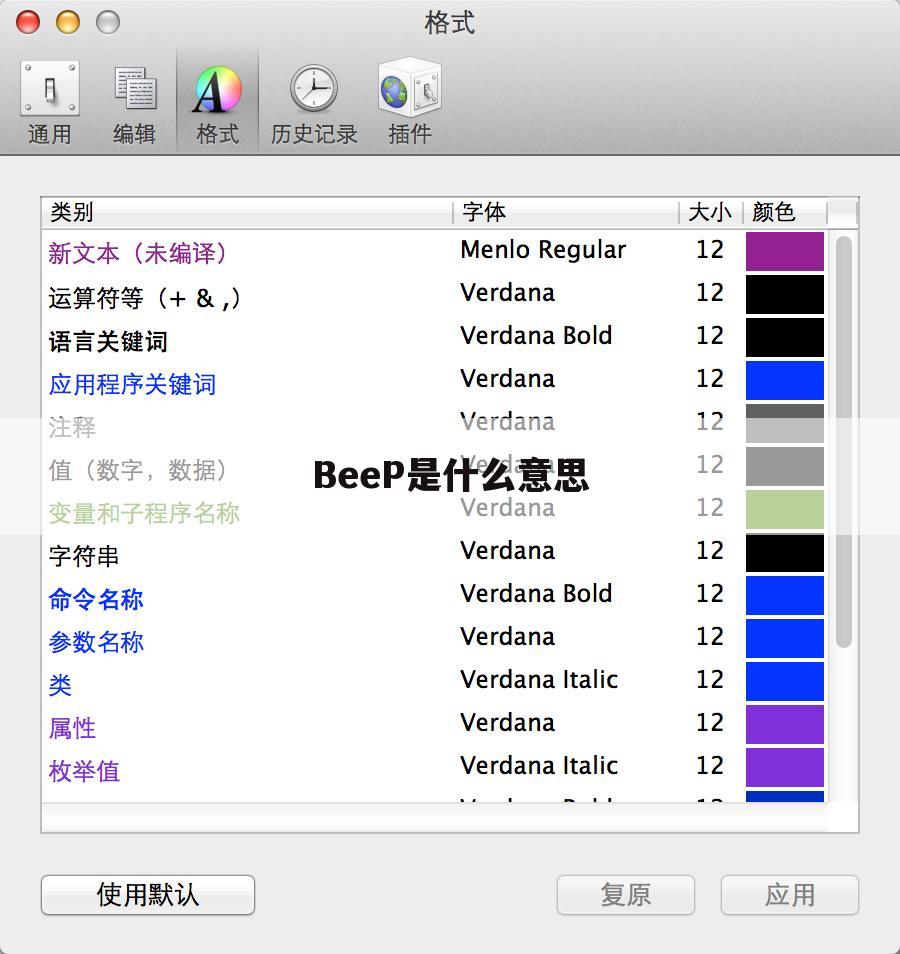Click Verdana Bold font for 命令名称
The width and height of the screenshot is (900, 954).
[536, 593]
